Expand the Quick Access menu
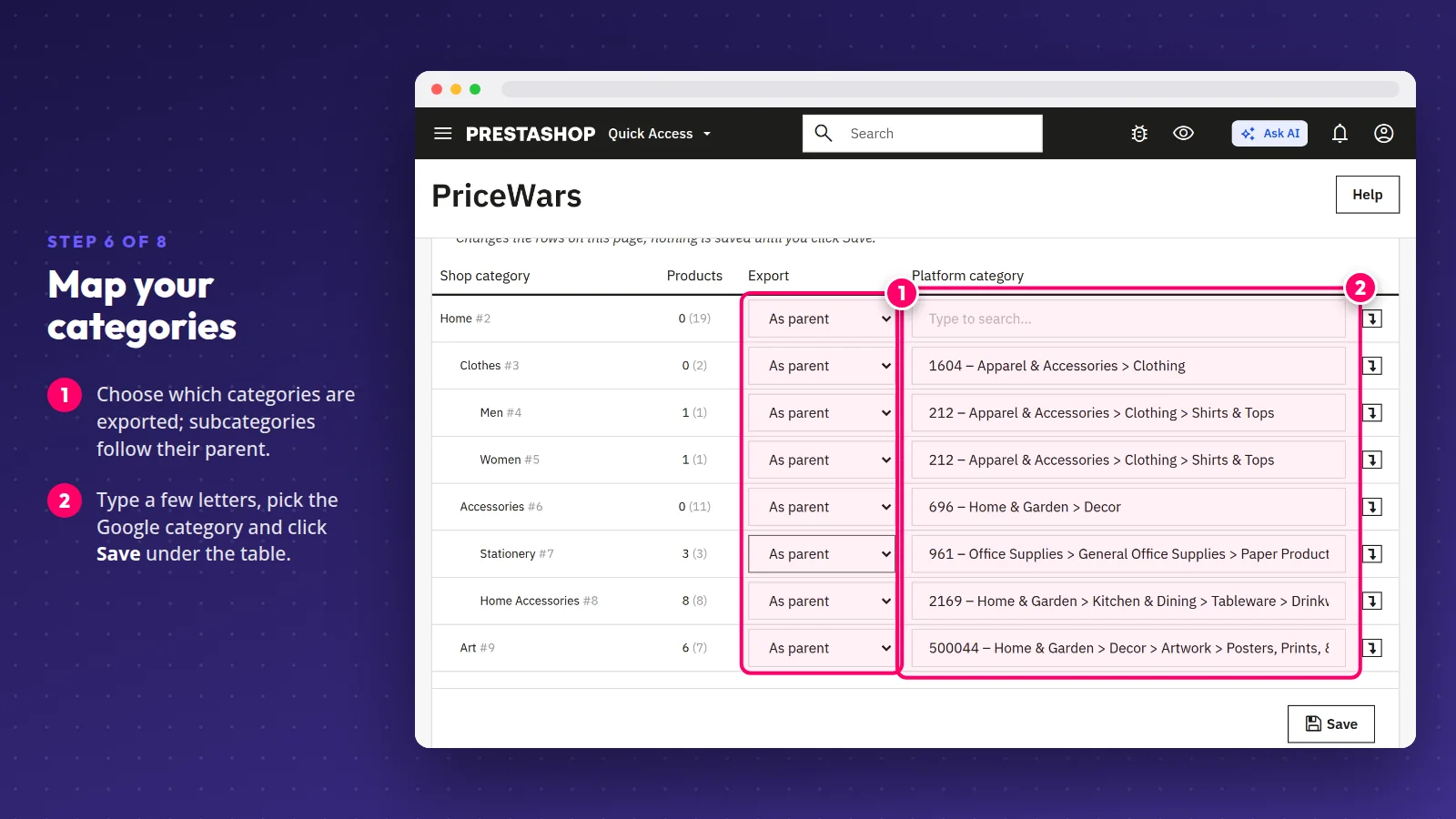The width and height of the screenshot is (1456, 819). [660, 134]
